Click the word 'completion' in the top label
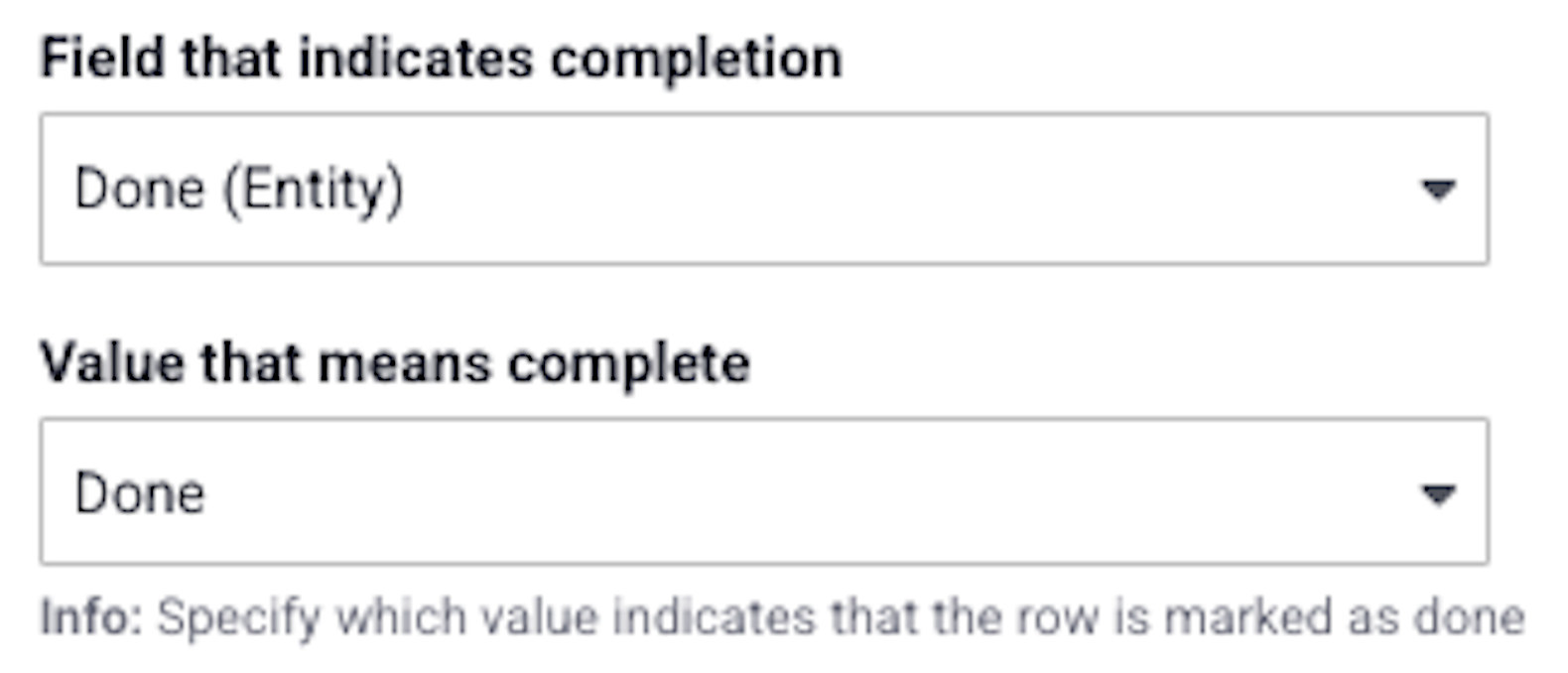This screenshot has height=673, width=1568. point(696,58)
